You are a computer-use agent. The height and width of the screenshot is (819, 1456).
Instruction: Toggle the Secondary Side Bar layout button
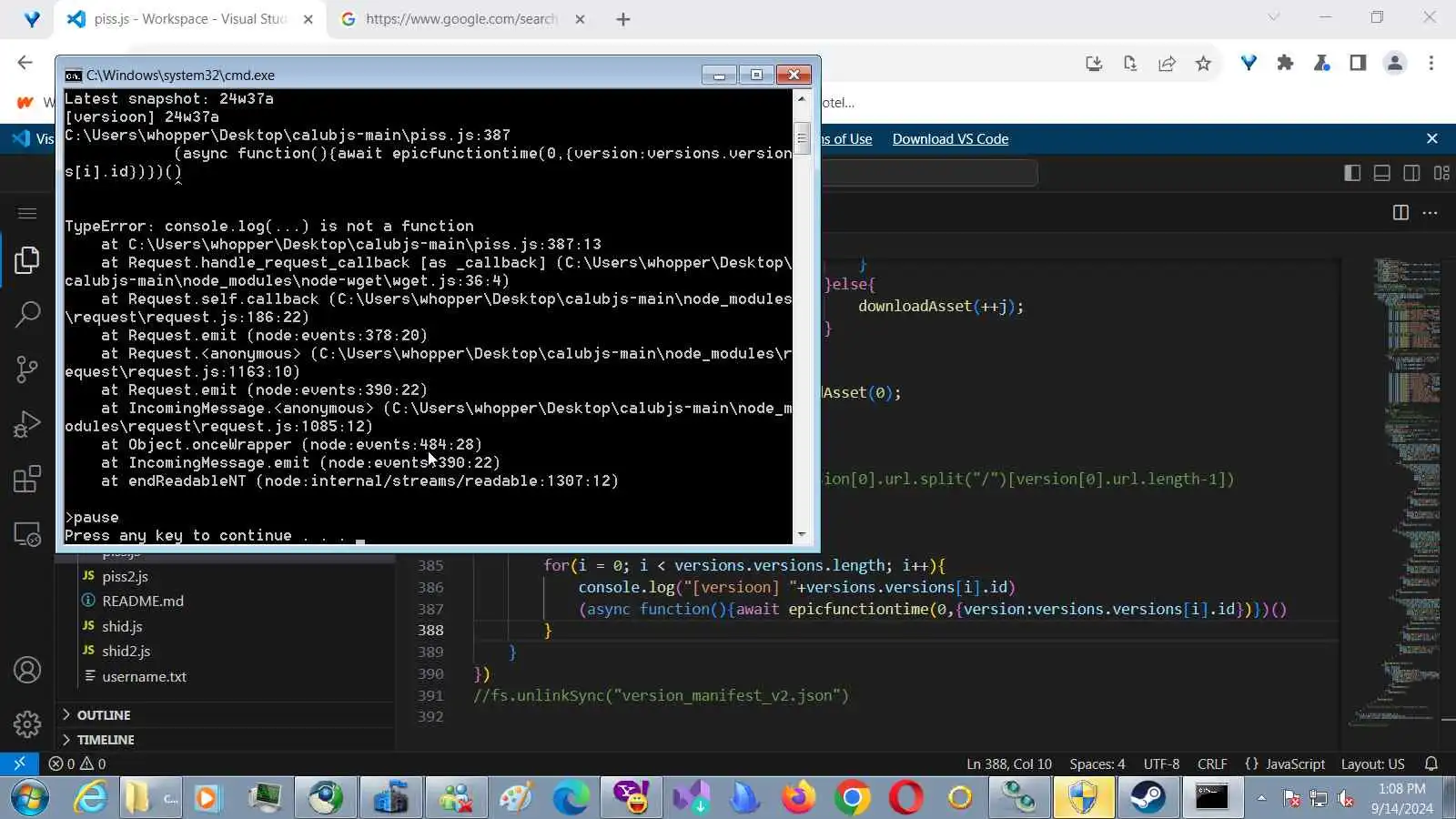1411,173
